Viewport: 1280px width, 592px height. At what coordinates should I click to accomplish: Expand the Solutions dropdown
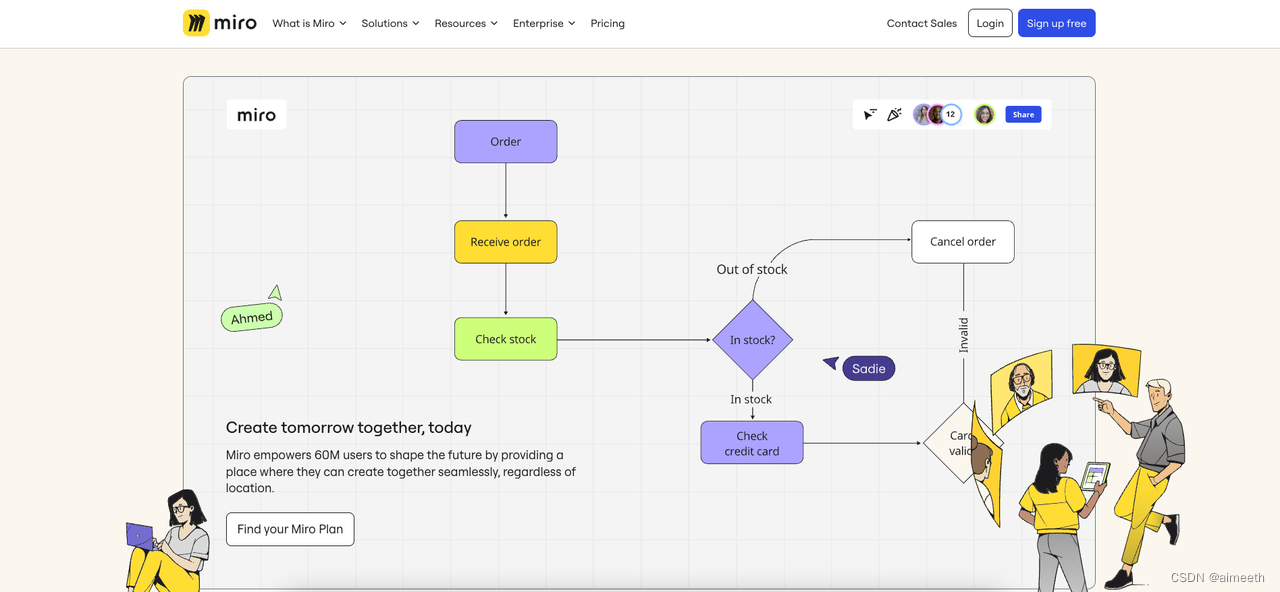[x=390, y=23]
